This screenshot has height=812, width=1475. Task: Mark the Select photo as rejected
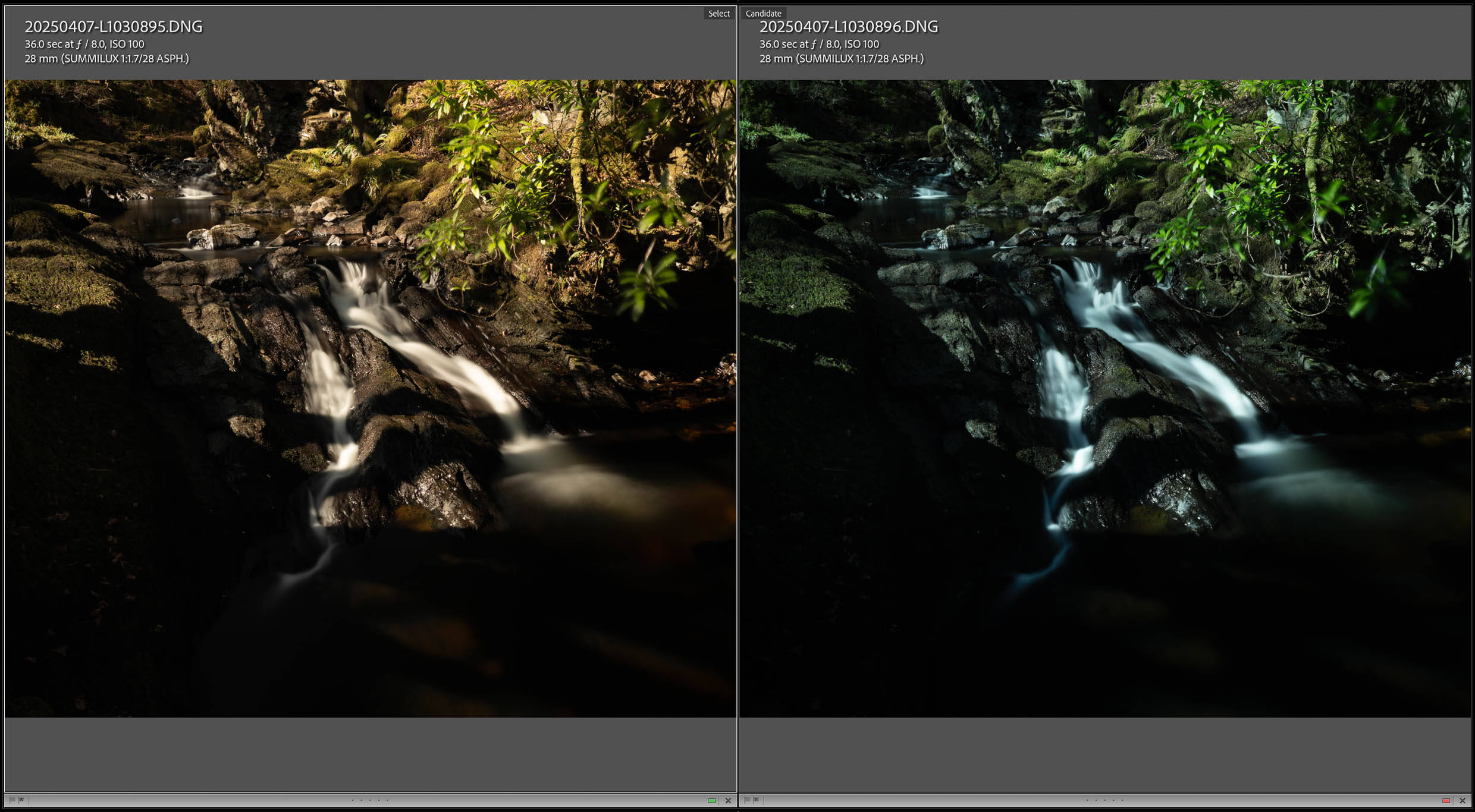[21, 800]
